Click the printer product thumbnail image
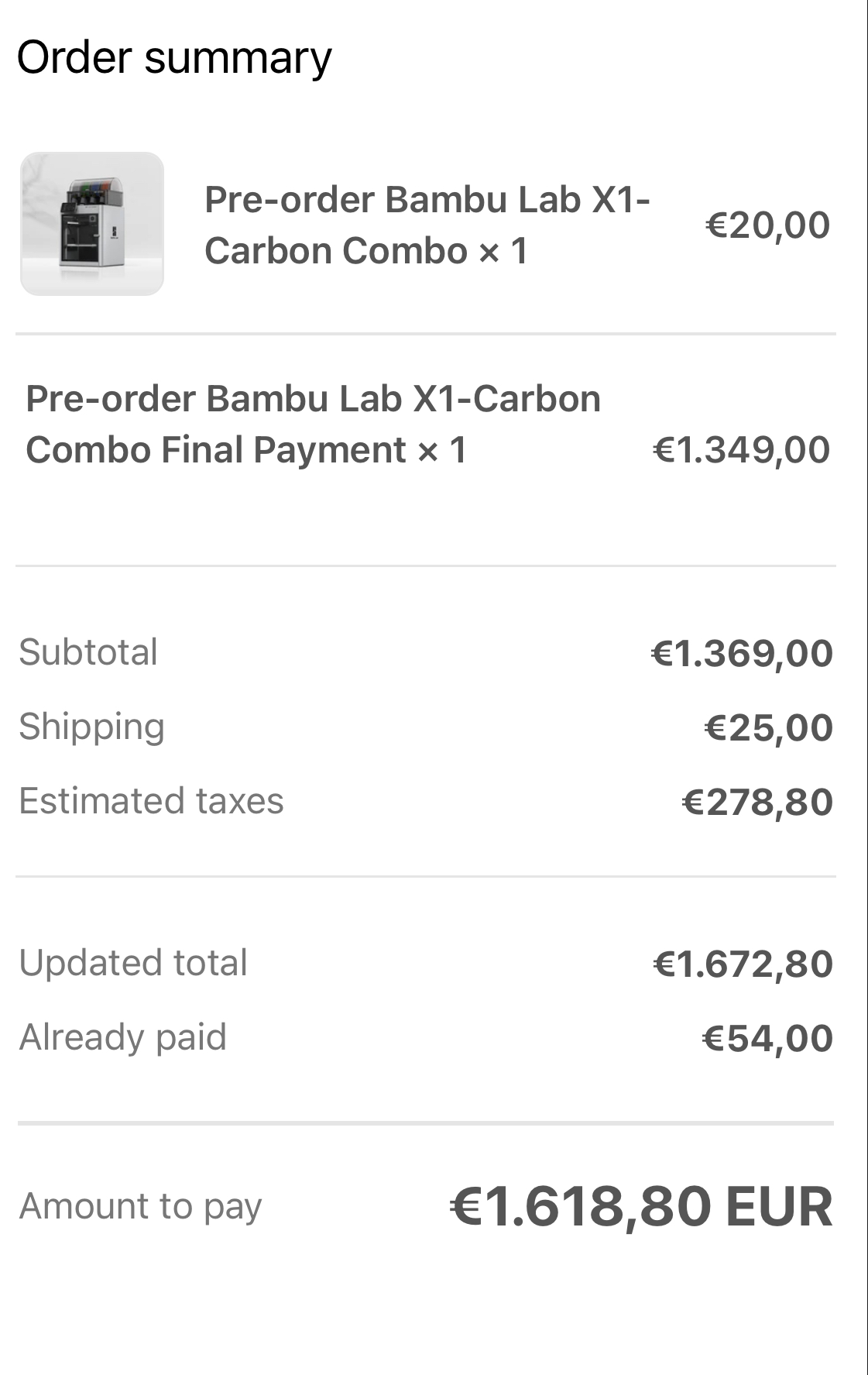 point(92,224)
